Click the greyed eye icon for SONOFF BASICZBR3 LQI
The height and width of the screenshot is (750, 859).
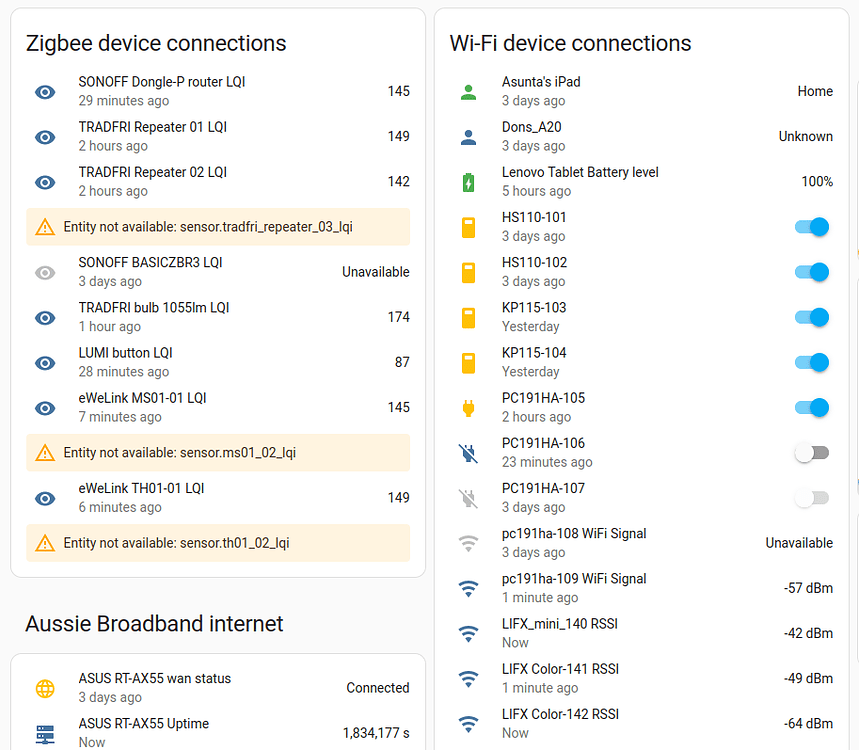coord(45,272)
